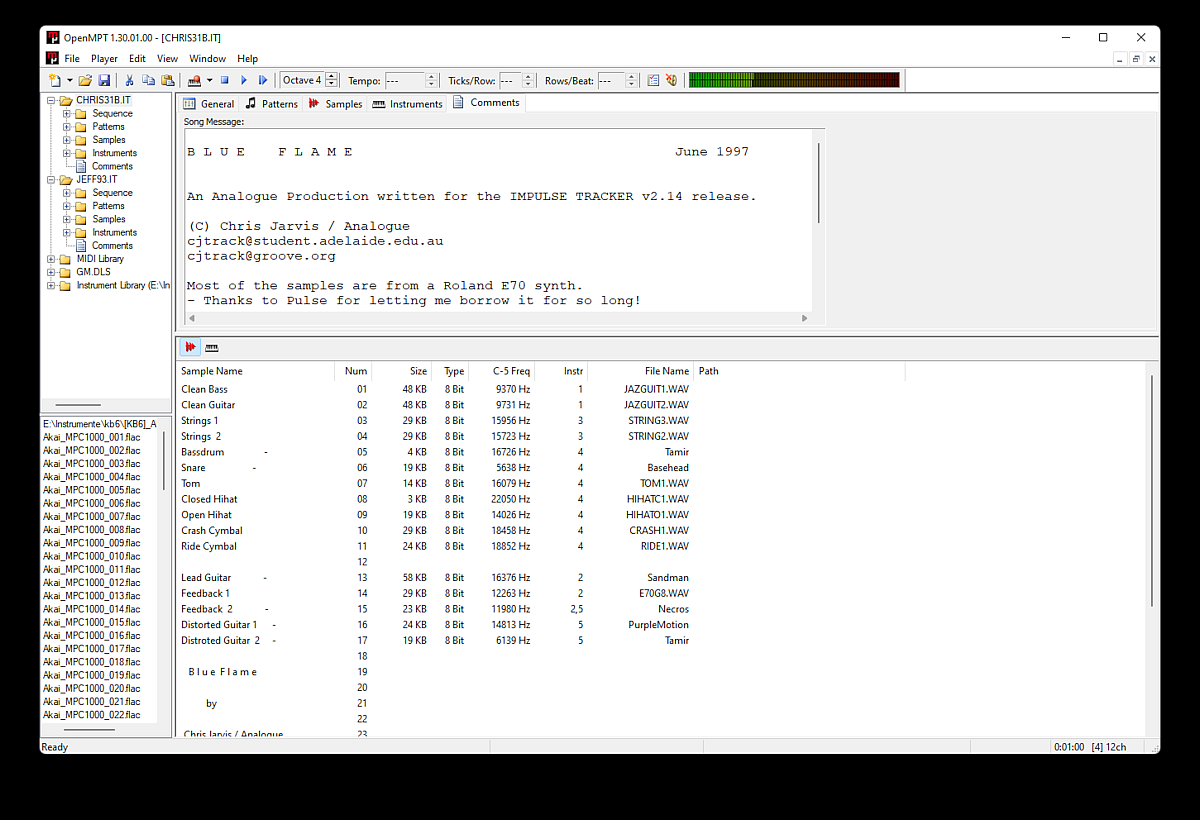The height and width of the screenshot is (820, 1200).
Task: Sort by the Sample Name column header
Action: tap(255, 371)
